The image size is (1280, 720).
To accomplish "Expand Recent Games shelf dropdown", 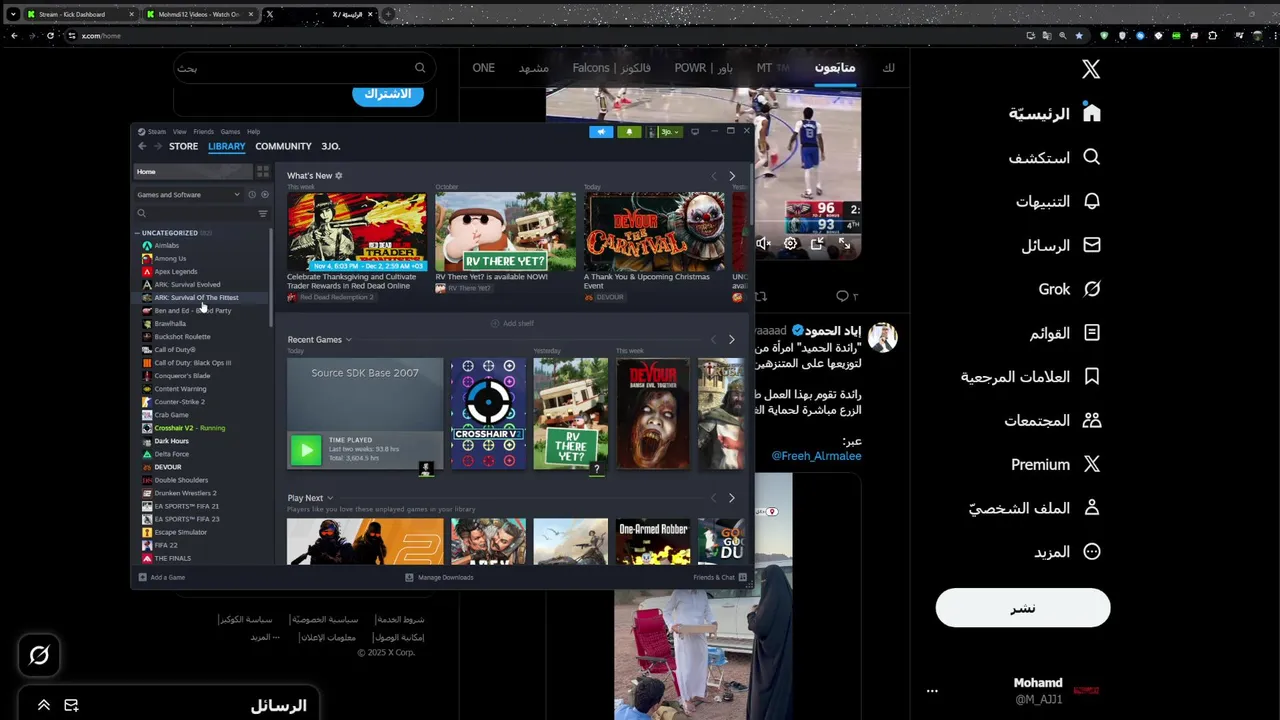I will [348, 340].
